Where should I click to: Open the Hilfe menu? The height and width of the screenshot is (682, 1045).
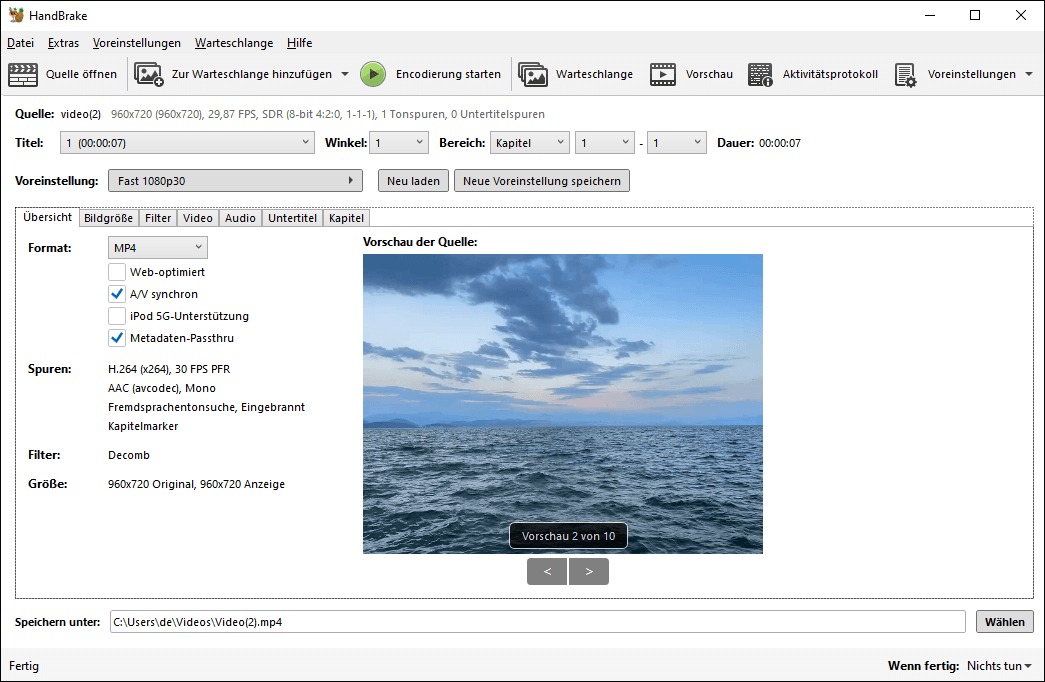(299, 43)
